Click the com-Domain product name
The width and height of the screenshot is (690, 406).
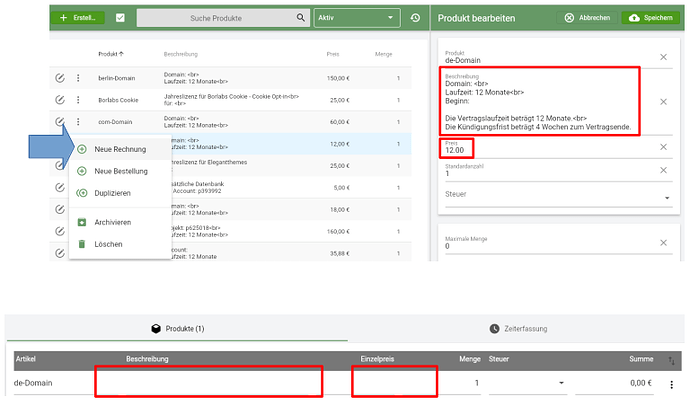tap(115, 122)
